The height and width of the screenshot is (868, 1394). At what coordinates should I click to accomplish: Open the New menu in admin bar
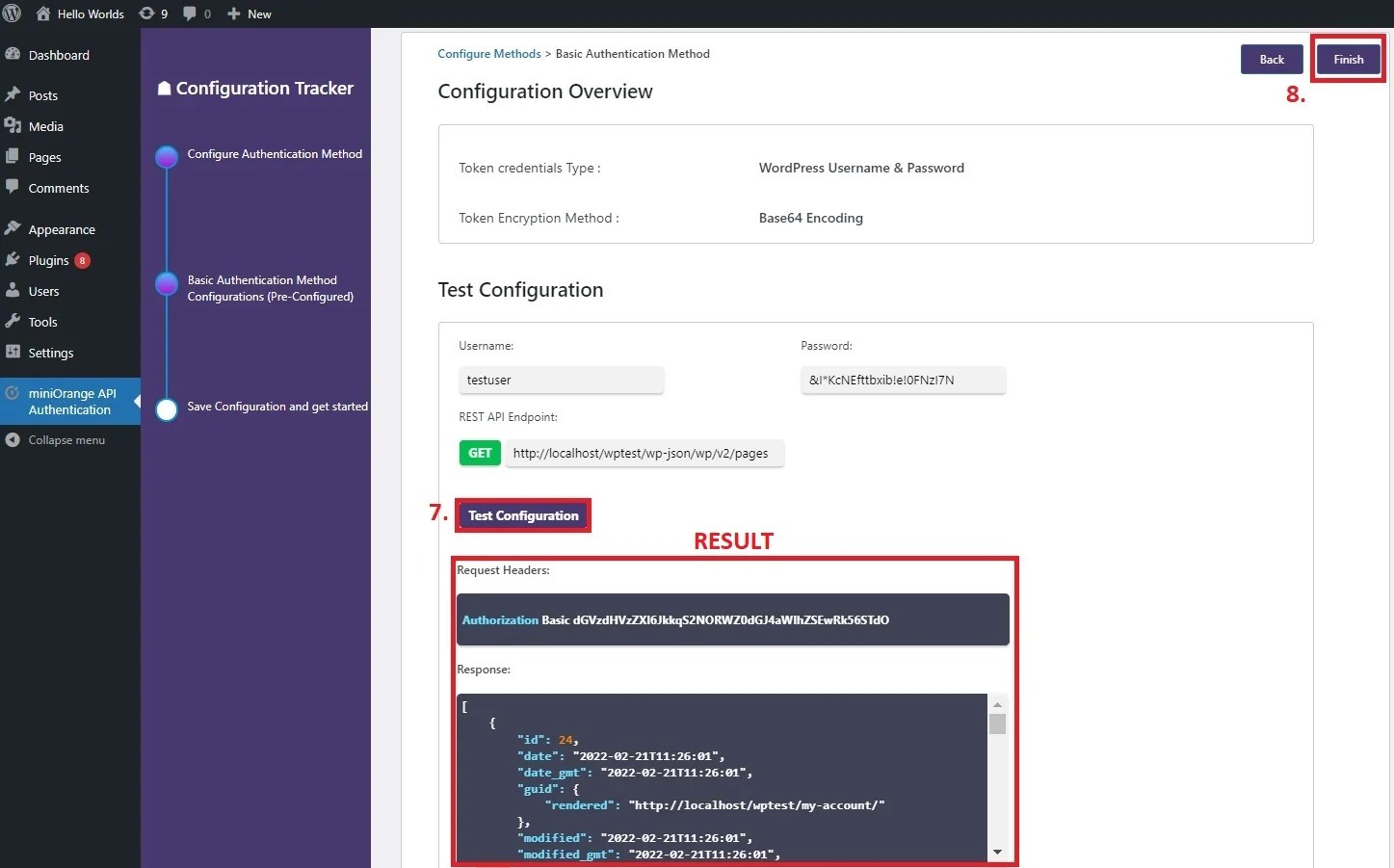[x=249, y=13]
